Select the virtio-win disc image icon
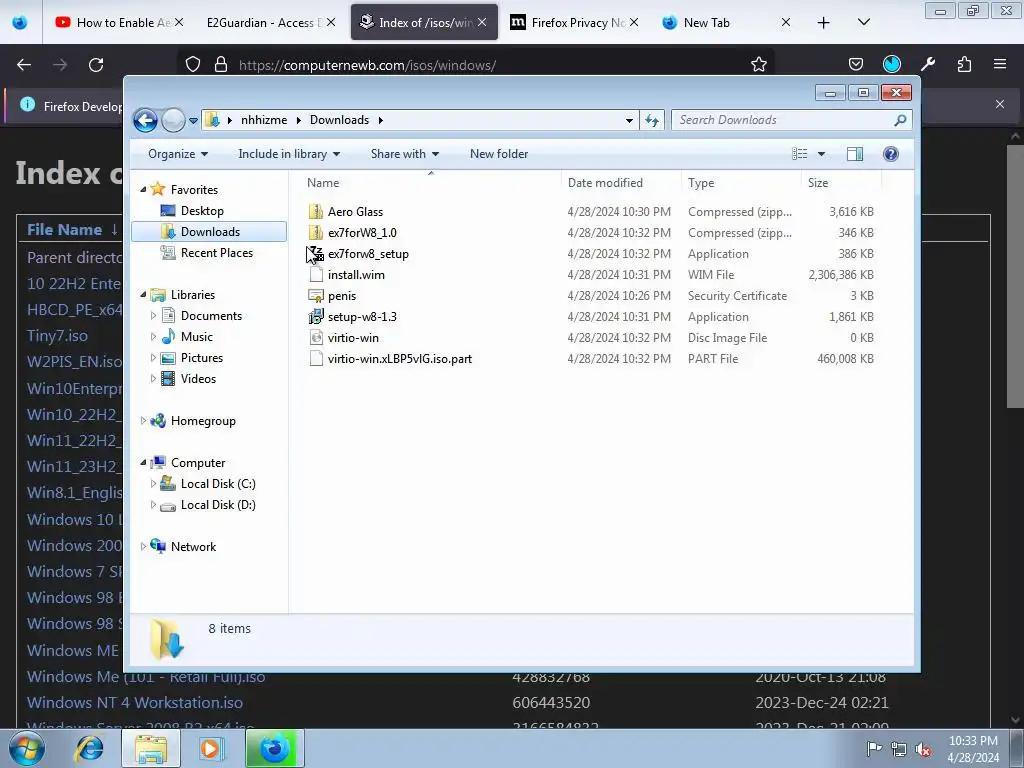 click(316, 338)
